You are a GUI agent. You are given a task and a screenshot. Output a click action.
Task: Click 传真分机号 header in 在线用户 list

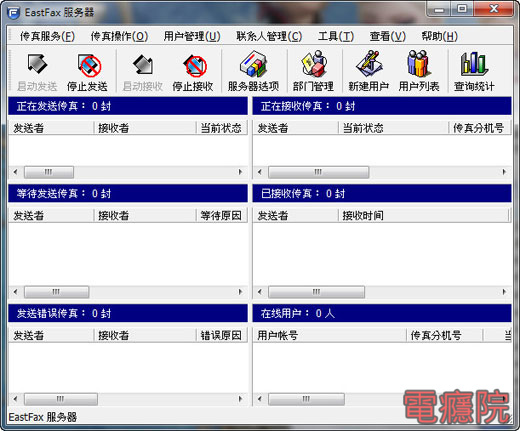[445, 335]
